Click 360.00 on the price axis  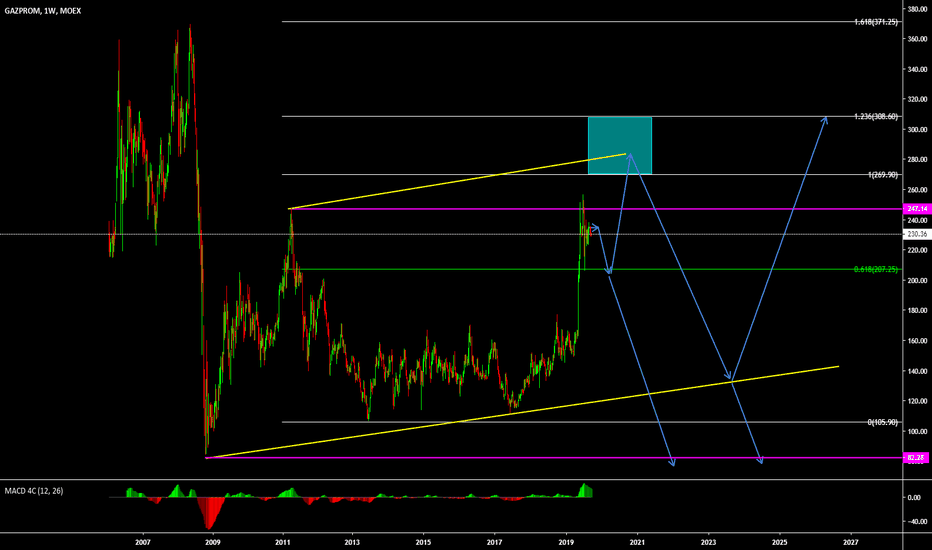[918, 39]
